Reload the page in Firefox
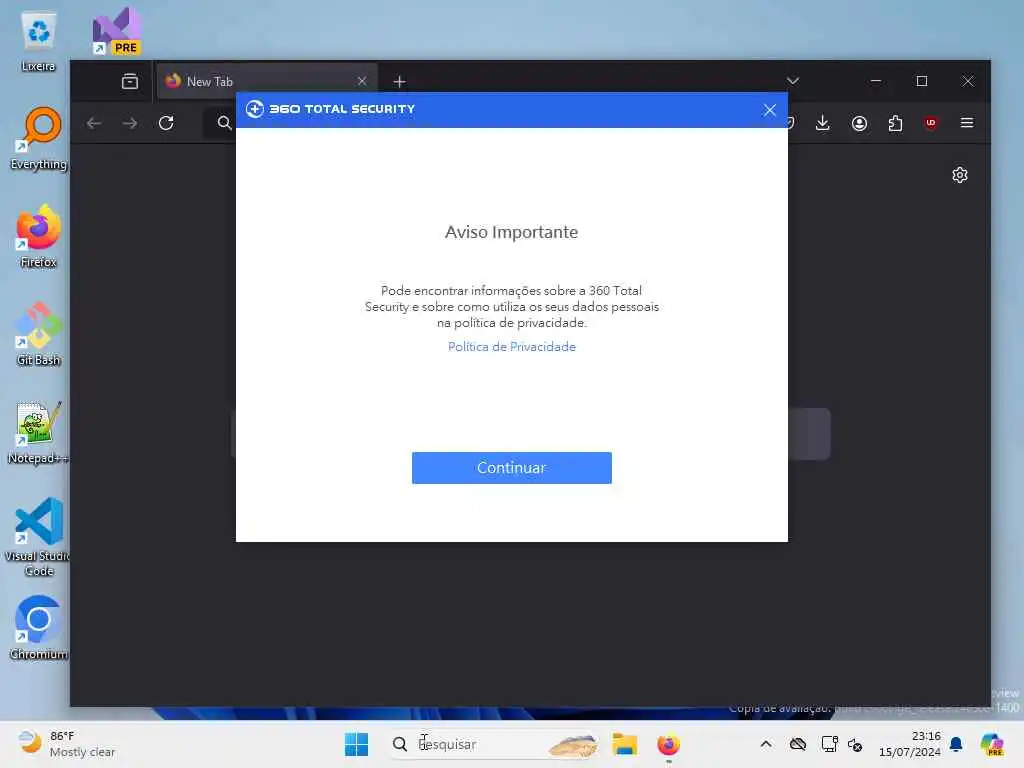1024x768 pixels. coord(166,123)
